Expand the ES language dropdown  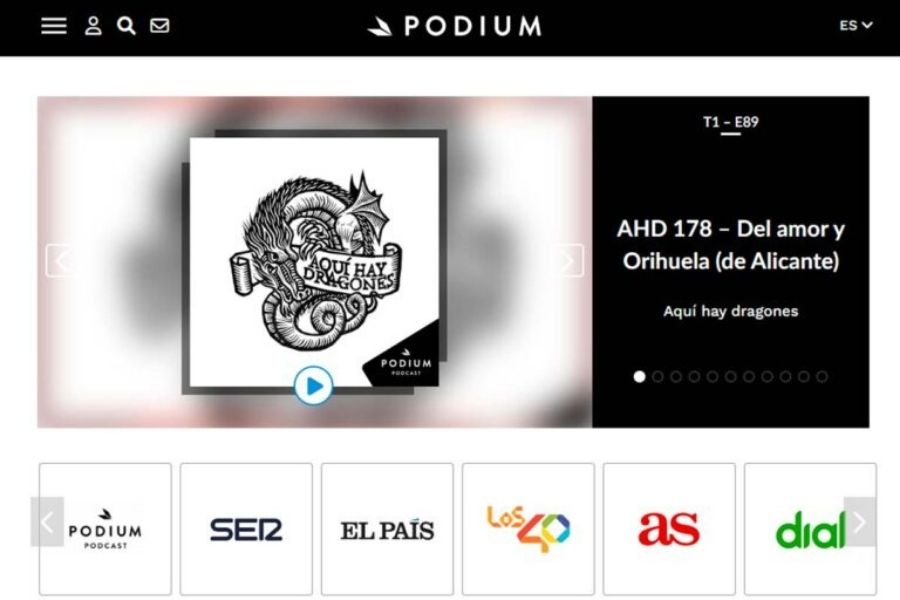point(856,25)
